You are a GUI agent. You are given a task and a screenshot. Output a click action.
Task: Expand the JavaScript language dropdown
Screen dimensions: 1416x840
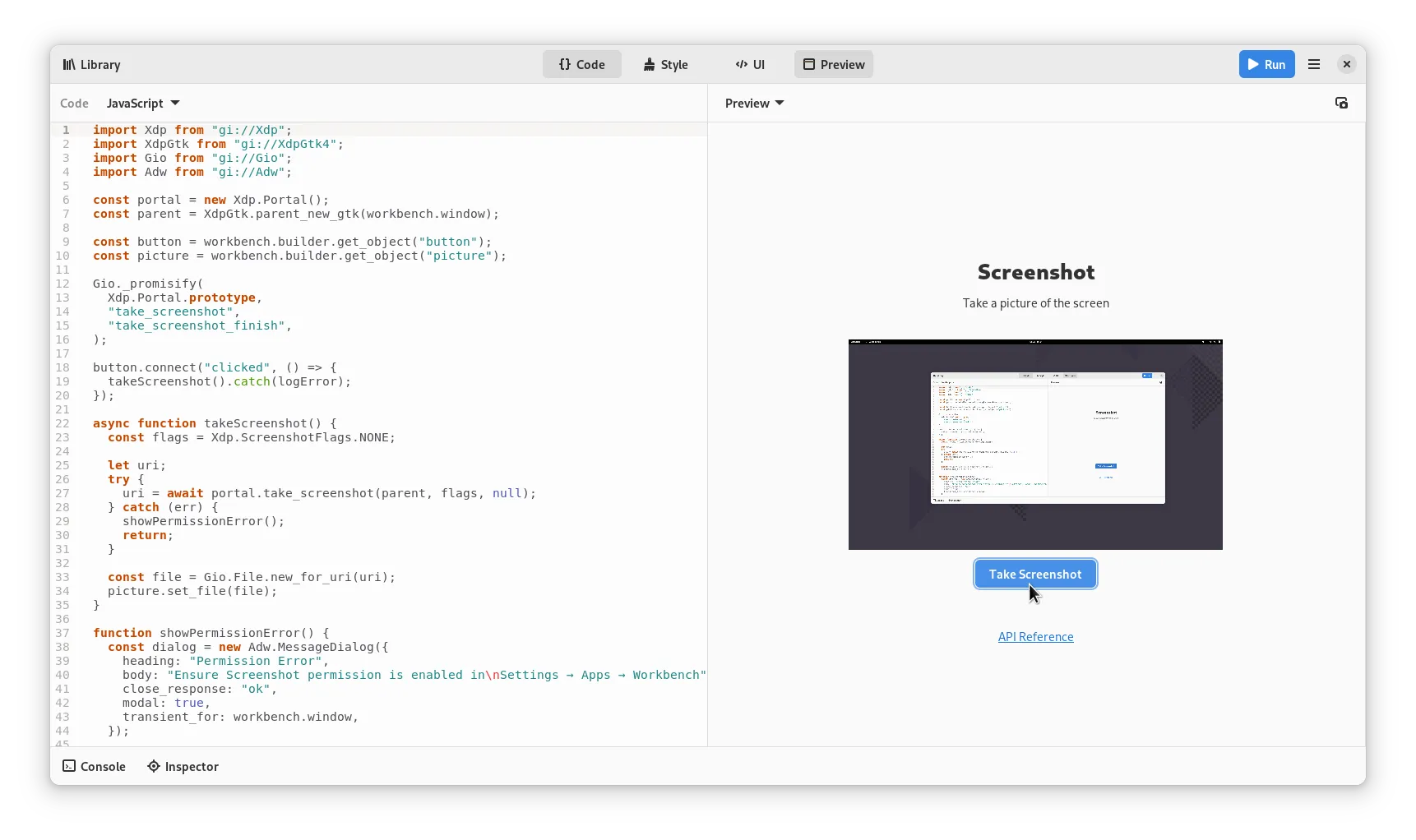143,104
